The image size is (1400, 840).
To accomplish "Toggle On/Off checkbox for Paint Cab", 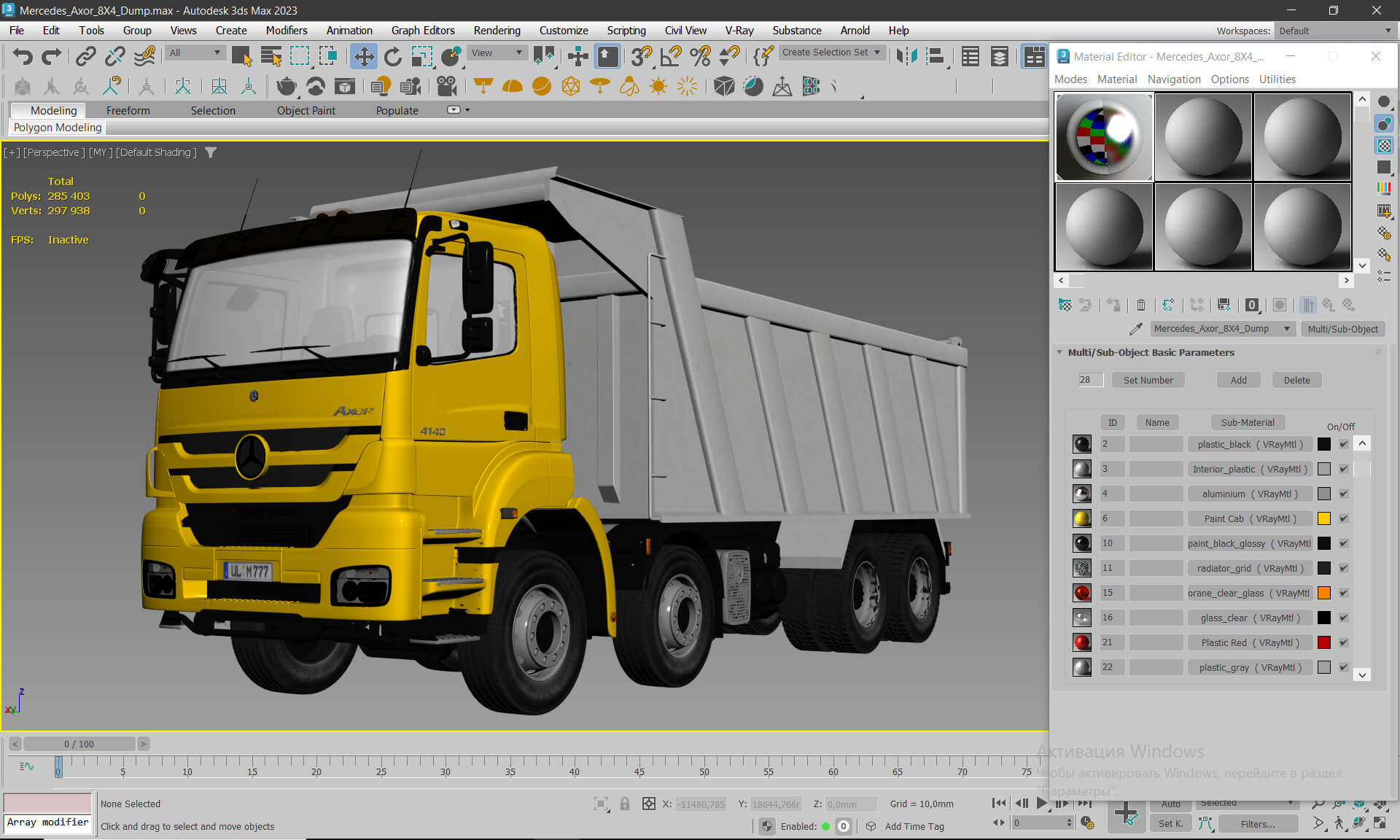I will (1343, 518).
